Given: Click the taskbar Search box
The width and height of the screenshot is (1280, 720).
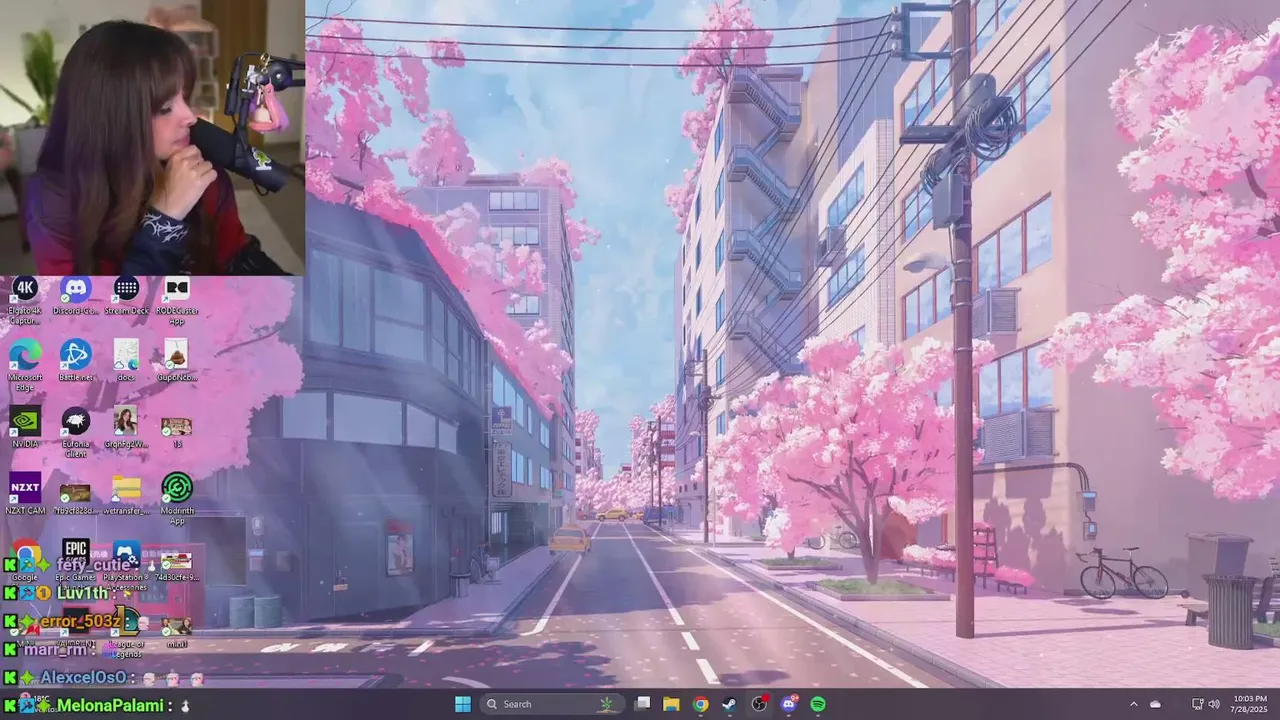Looking at the screenshot, I should 552,704.
